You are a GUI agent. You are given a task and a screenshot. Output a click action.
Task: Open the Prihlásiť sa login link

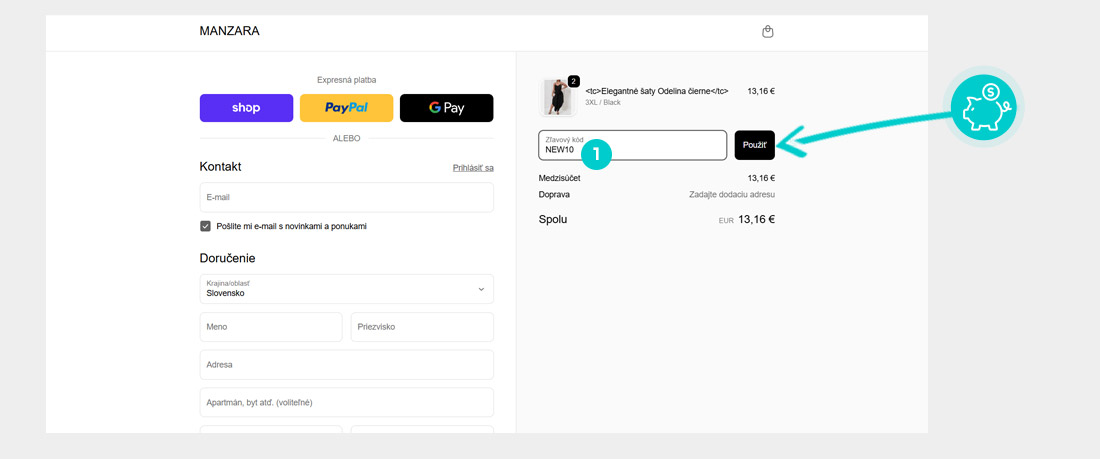pos(473,168)
